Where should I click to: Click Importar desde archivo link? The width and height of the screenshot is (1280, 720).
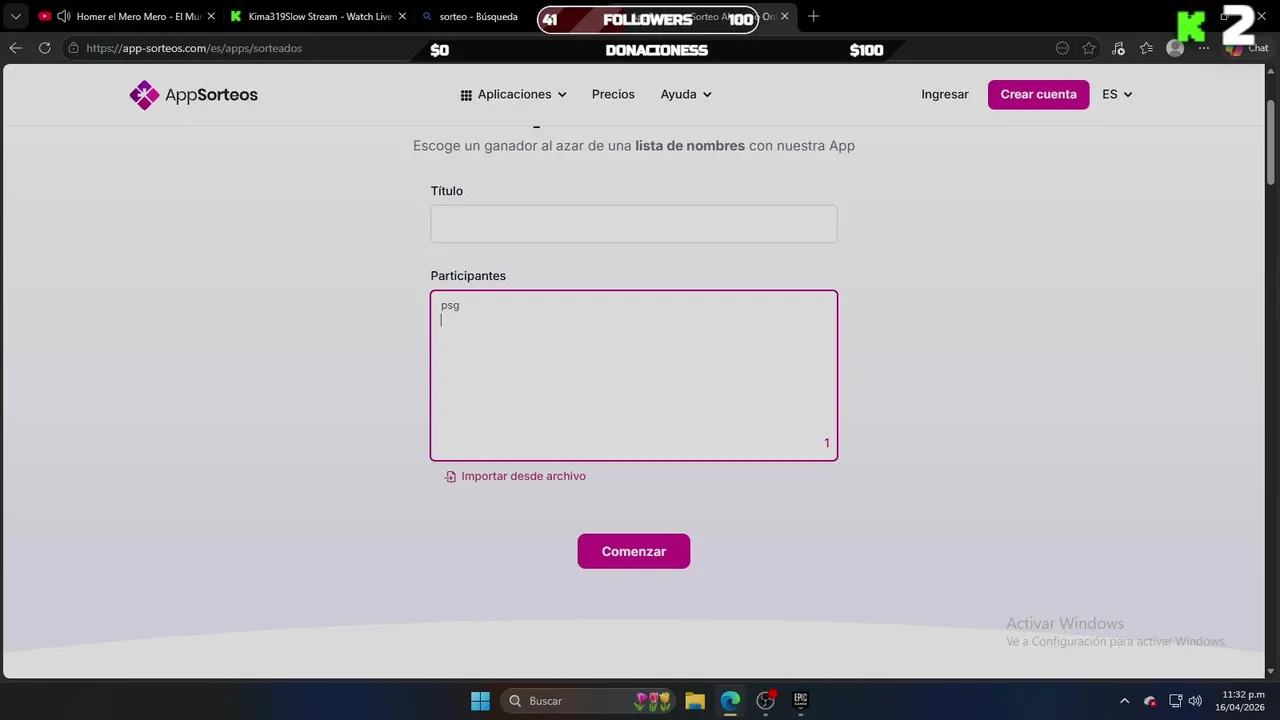pyautogui.click(x=523, y=476)
